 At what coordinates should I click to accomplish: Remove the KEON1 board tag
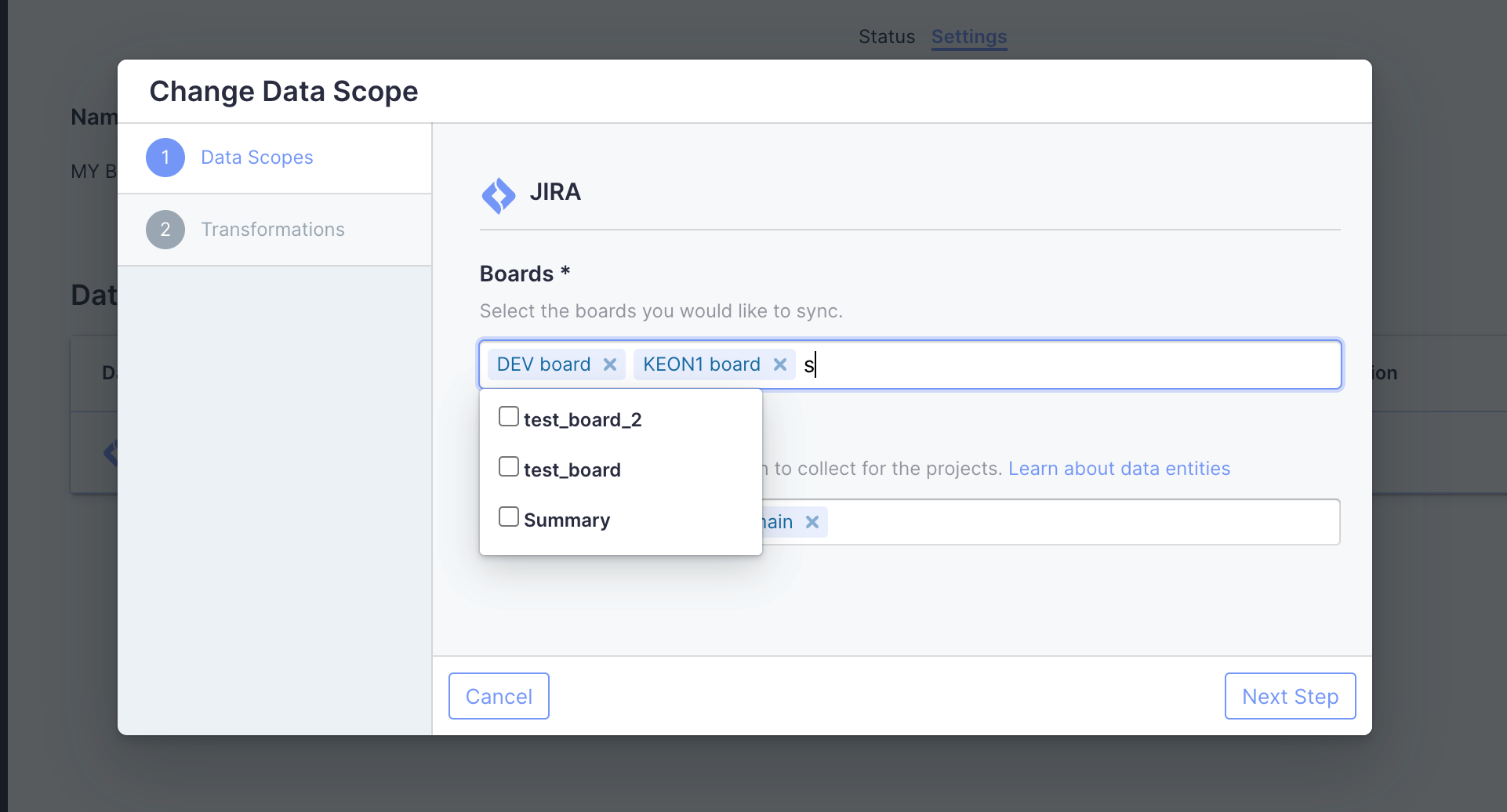pyautogui.click(x=780, y=364)
